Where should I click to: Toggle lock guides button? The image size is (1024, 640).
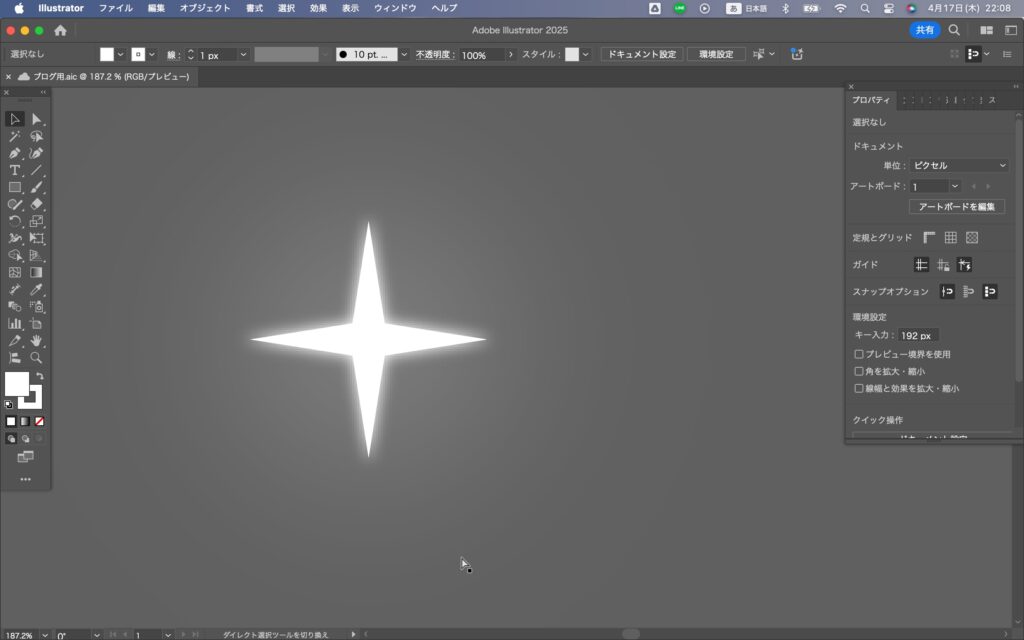pyautogui.click(x=943, y=264)
